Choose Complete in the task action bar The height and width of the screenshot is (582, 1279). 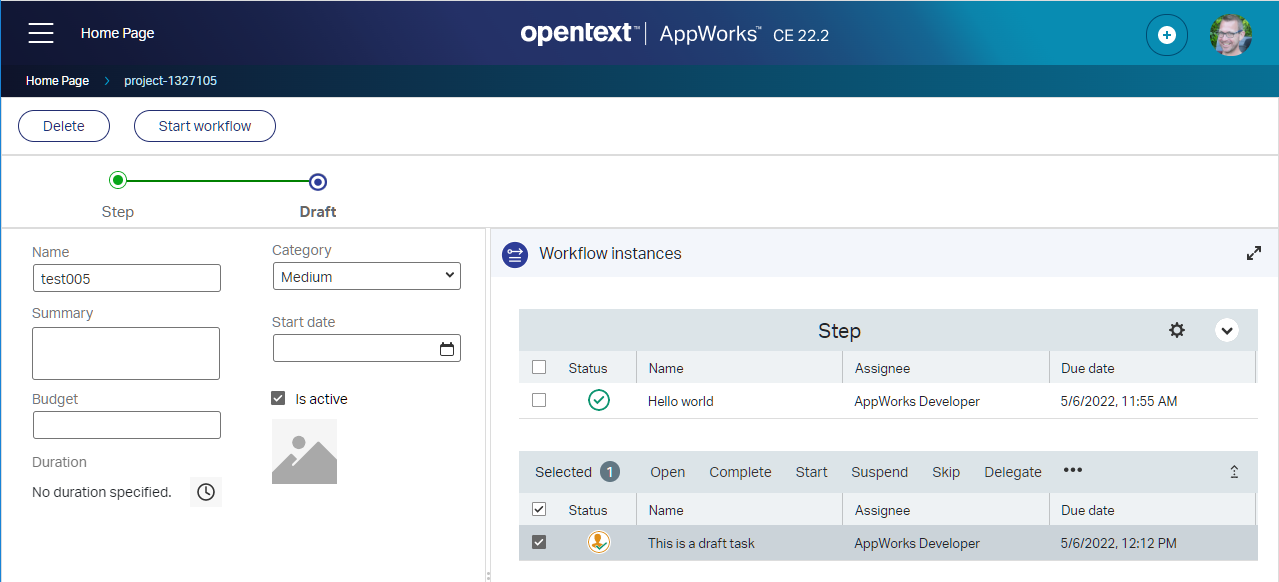(x=740, y=472)
